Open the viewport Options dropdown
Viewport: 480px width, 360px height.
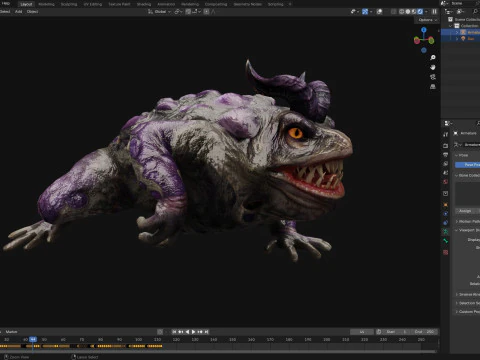pyautogui.click(x=427, y=20)
